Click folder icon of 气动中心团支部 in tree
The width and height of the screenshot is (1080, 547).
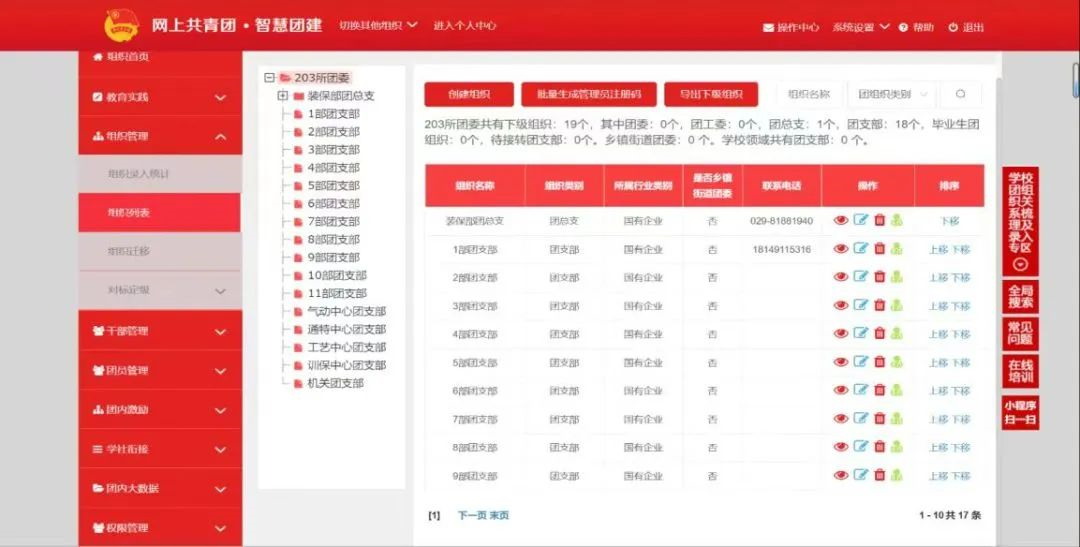(298, 311)
